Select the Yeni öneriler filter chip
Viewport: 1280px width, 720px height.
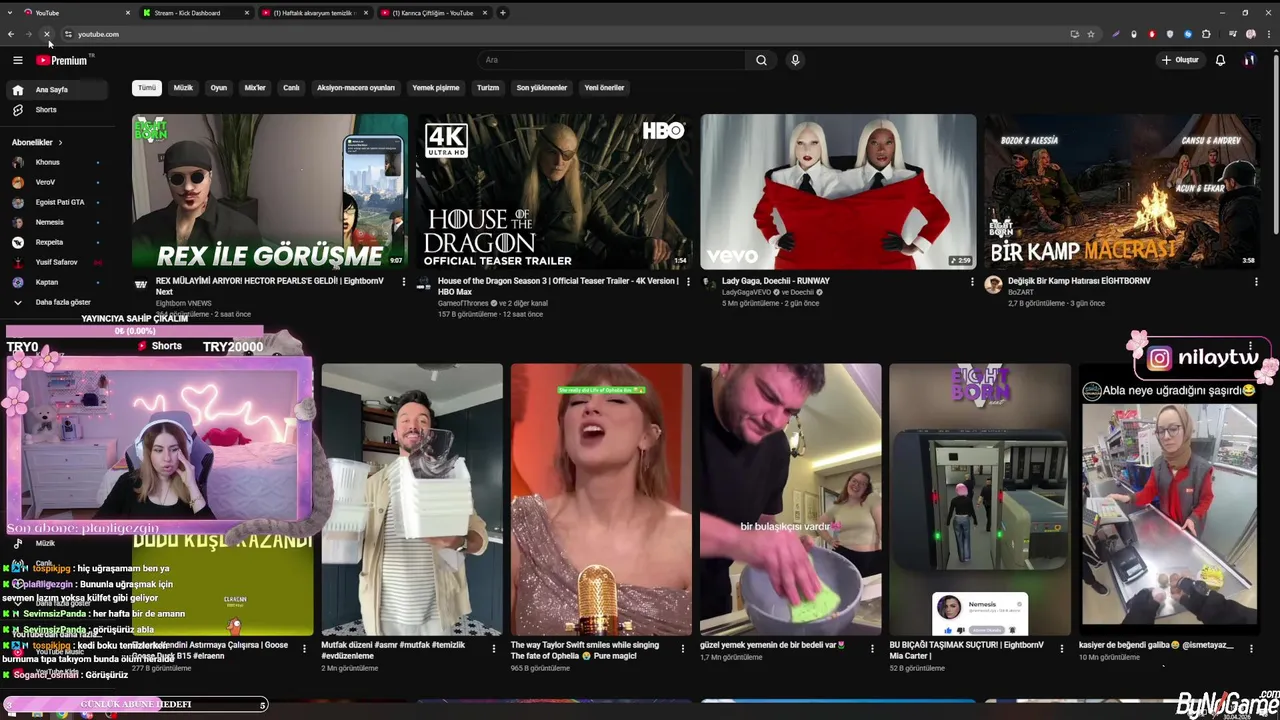[604, 88]
